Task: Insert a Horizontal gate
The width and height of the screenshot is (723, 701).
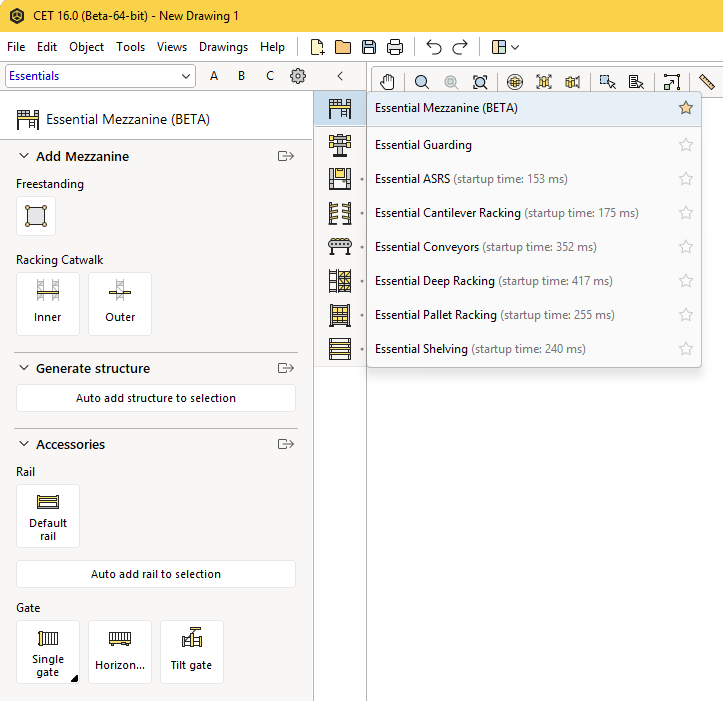Action: (120, 652)
